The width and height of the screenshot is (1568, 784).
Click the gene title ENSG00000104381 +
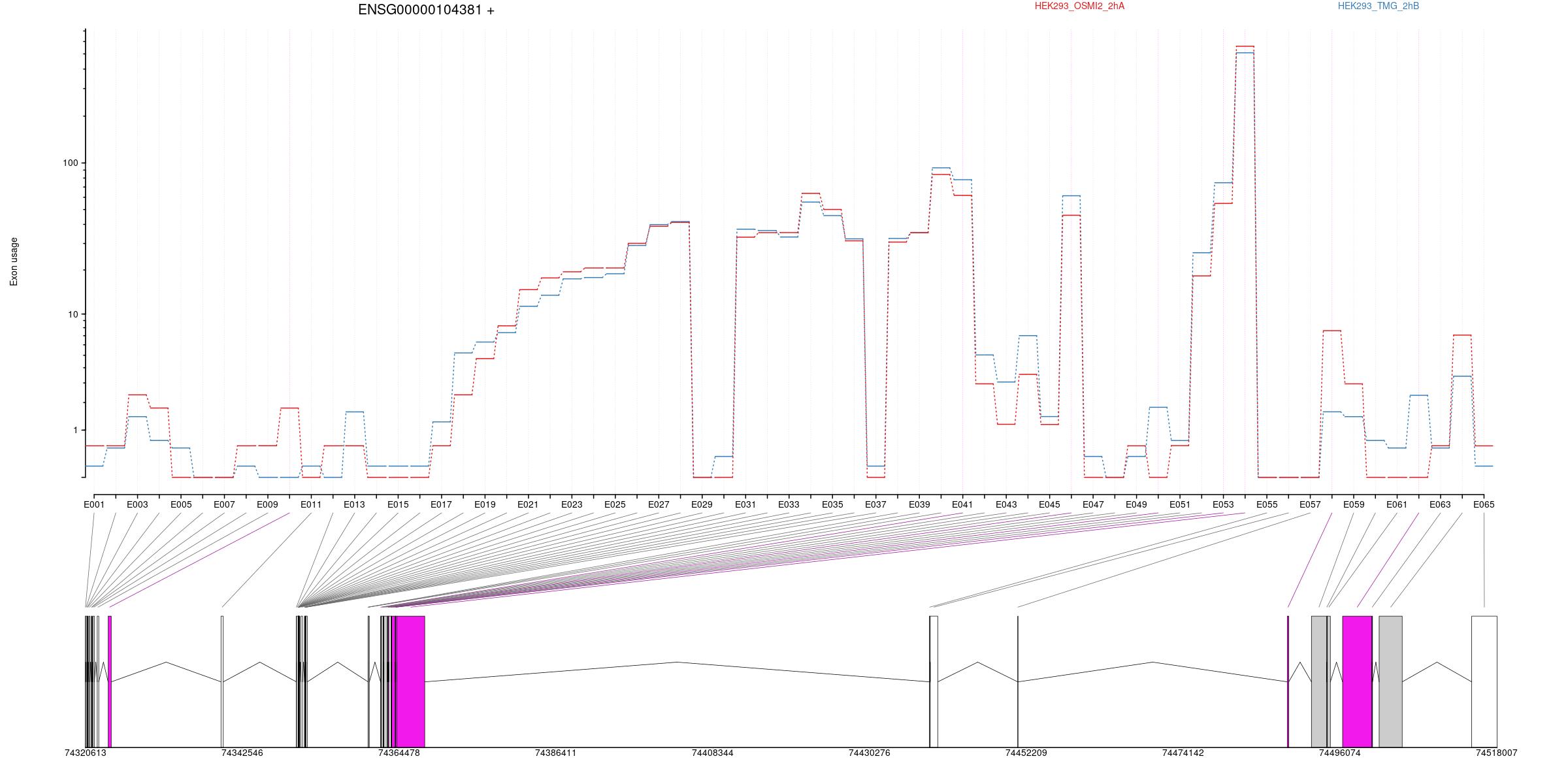point(426,10)
